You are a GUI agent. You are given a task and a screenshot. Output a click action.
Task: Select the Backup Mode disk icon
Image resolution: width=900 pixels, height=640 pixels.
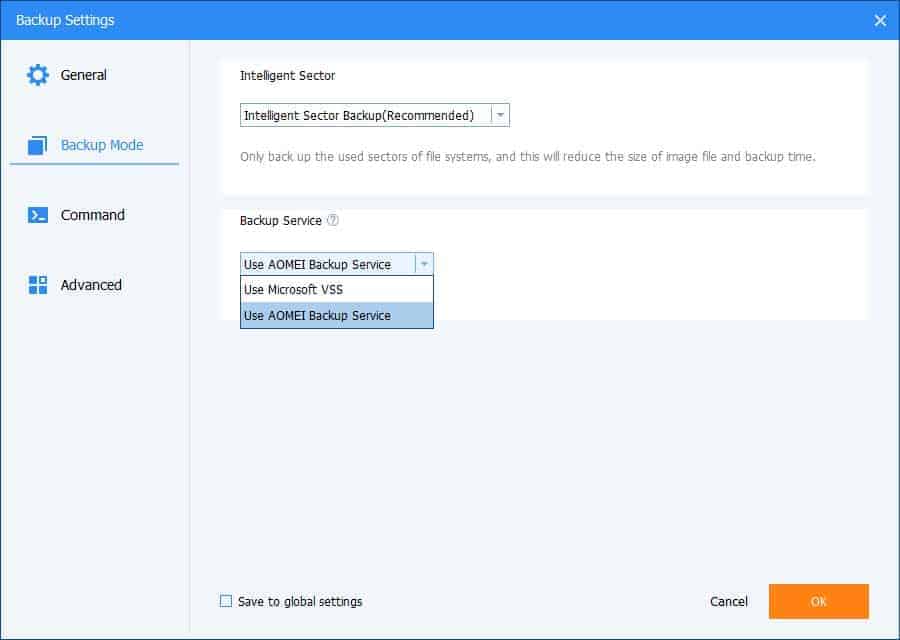pyautogui.click(x=38, y=144)
